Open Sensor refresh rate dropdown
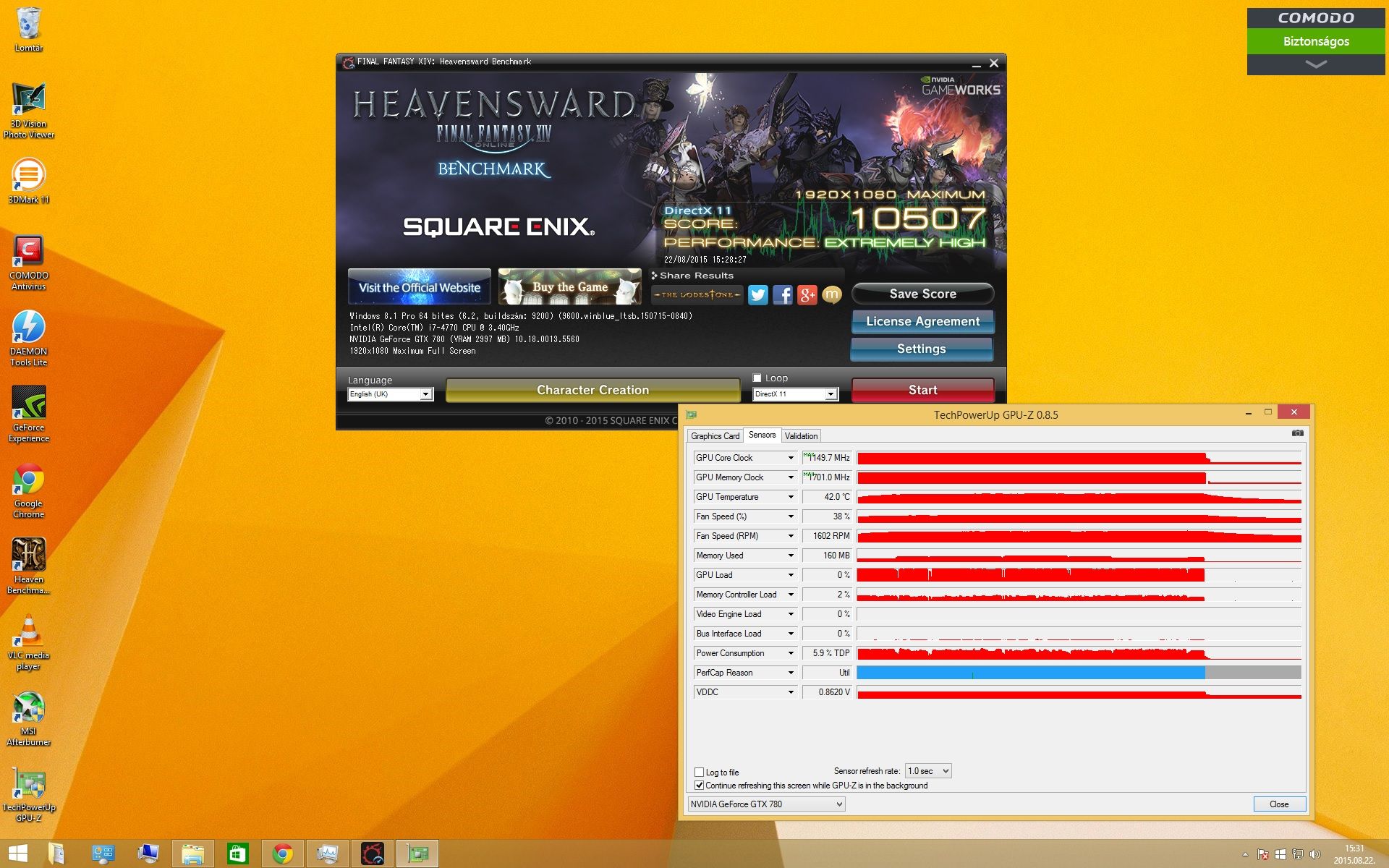Viewport: 1389px width, 868px height. point(928,771)
